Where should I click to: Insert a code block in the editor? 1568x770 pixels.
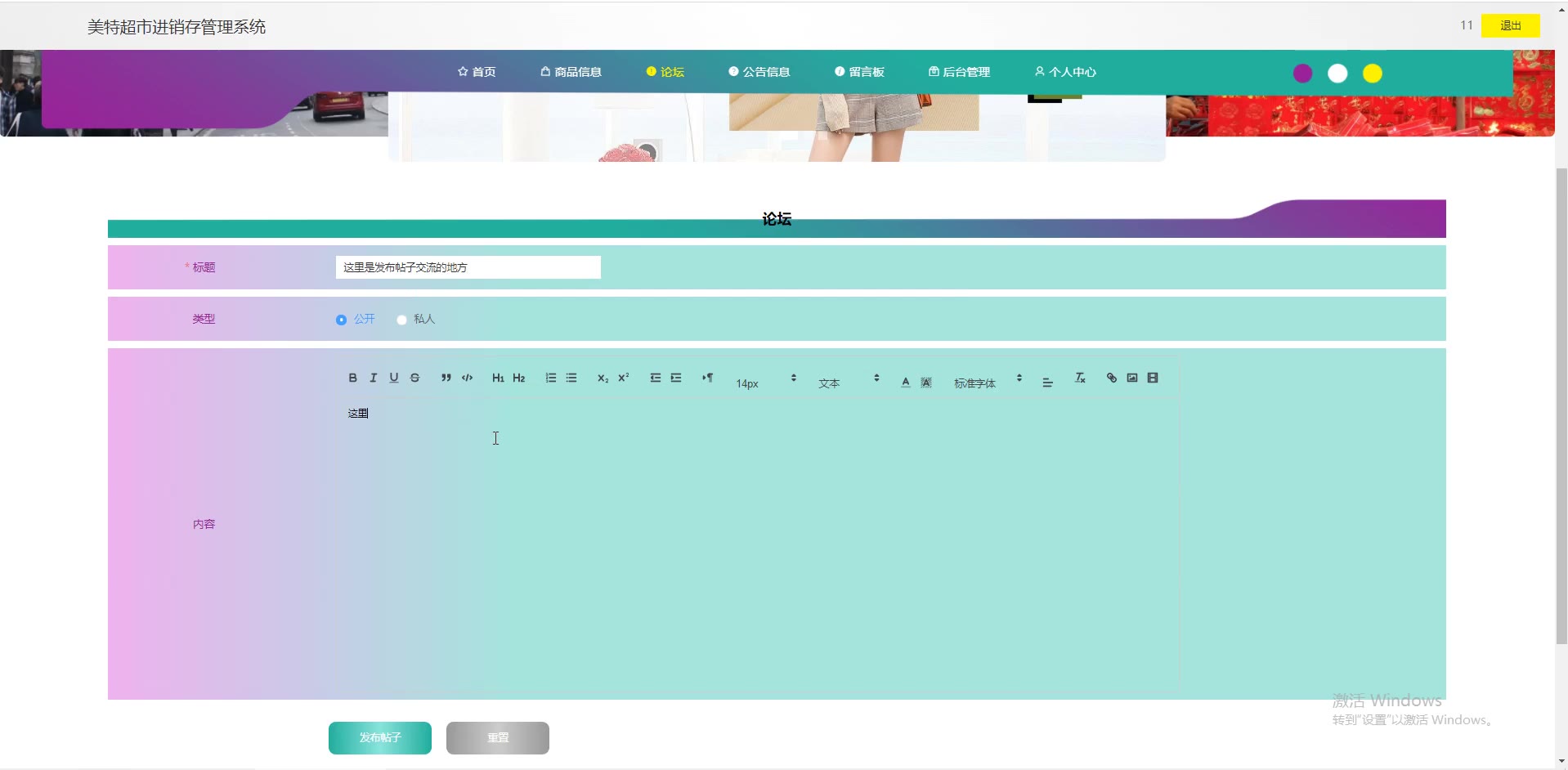467,378
